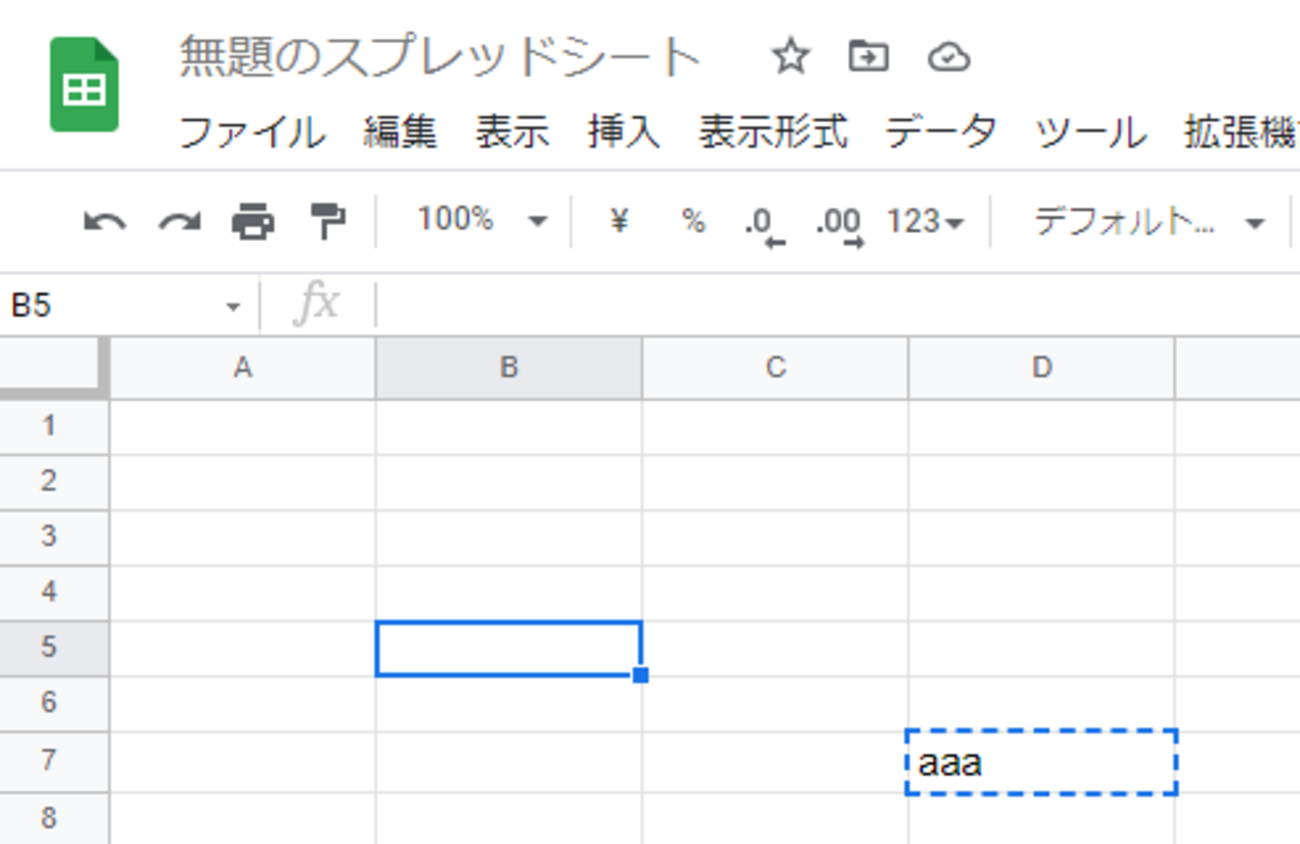Click the redo arrow icon
Image resolution: width=1300 pixels, height=844 pixels.
click(x=179, y=221)
